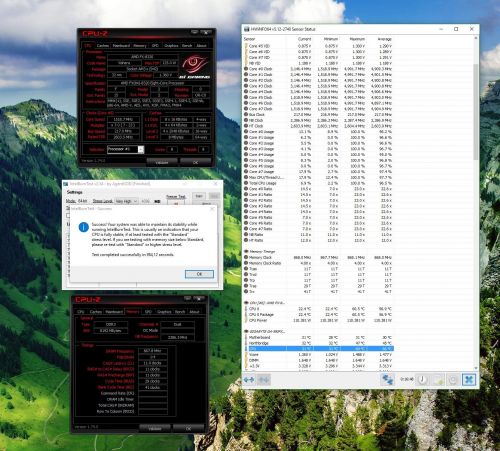The width and height of the screenshot is (500, 451).
Task: Select the NB VID row in HWiNFO
Action: [x=318, y=63]
